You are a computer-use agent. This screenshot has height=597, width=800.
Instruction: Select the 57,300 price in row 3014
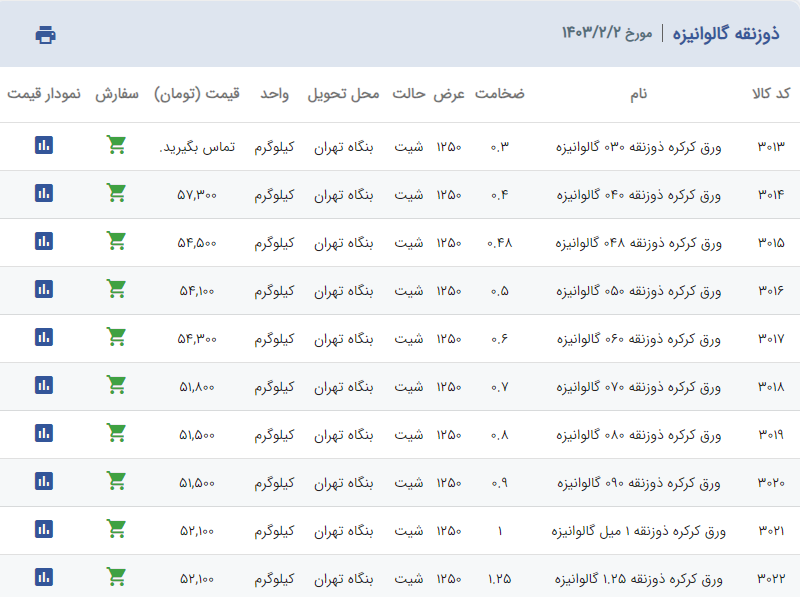tap(197, 195)
